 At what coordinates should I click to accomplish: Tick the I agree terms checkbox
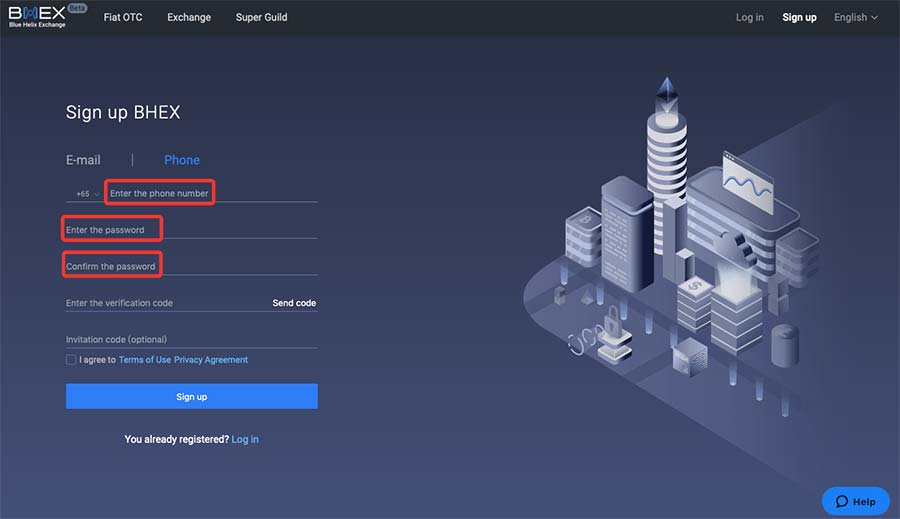tap(71, 360)
